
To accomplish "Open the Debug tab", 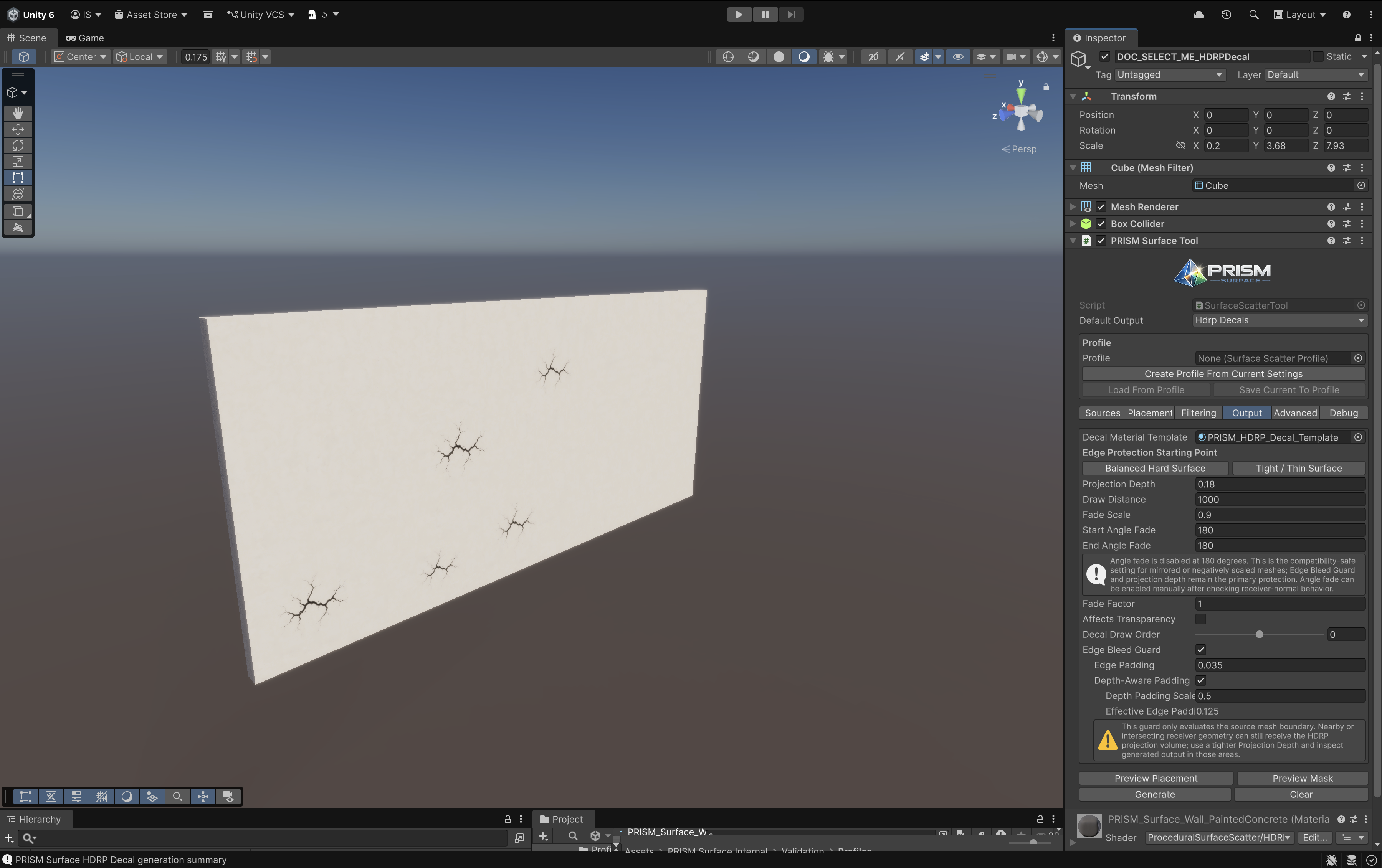I will tap(1344, 413).
